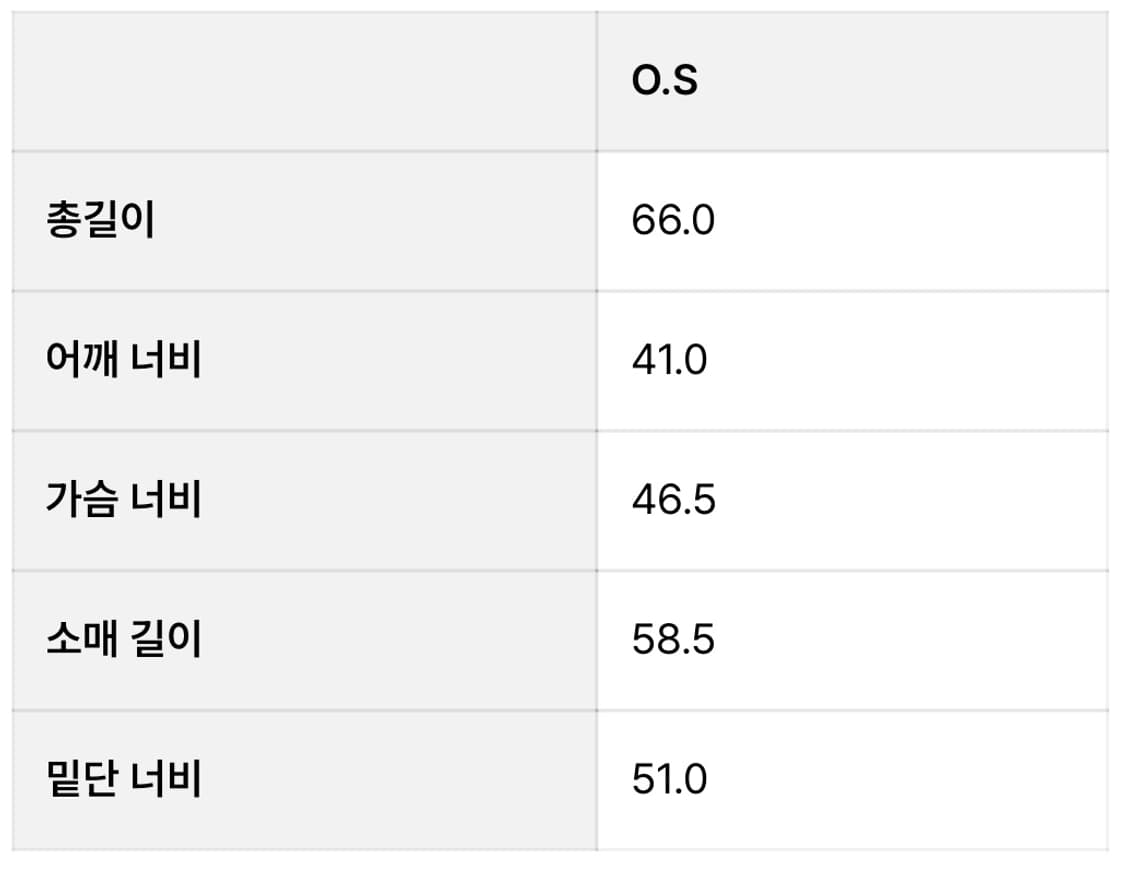Select the total length measurement number

673,220
